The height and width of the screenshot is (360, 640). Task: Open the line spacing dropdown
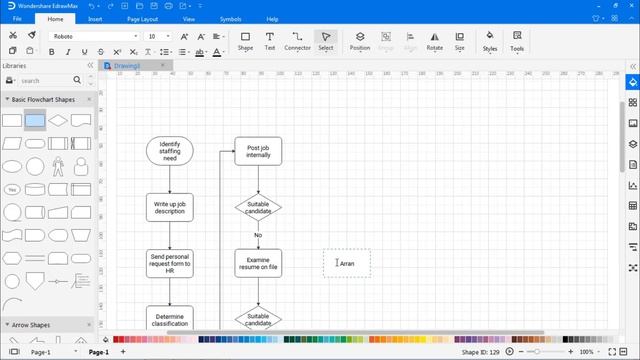click(x=166, y=52)
